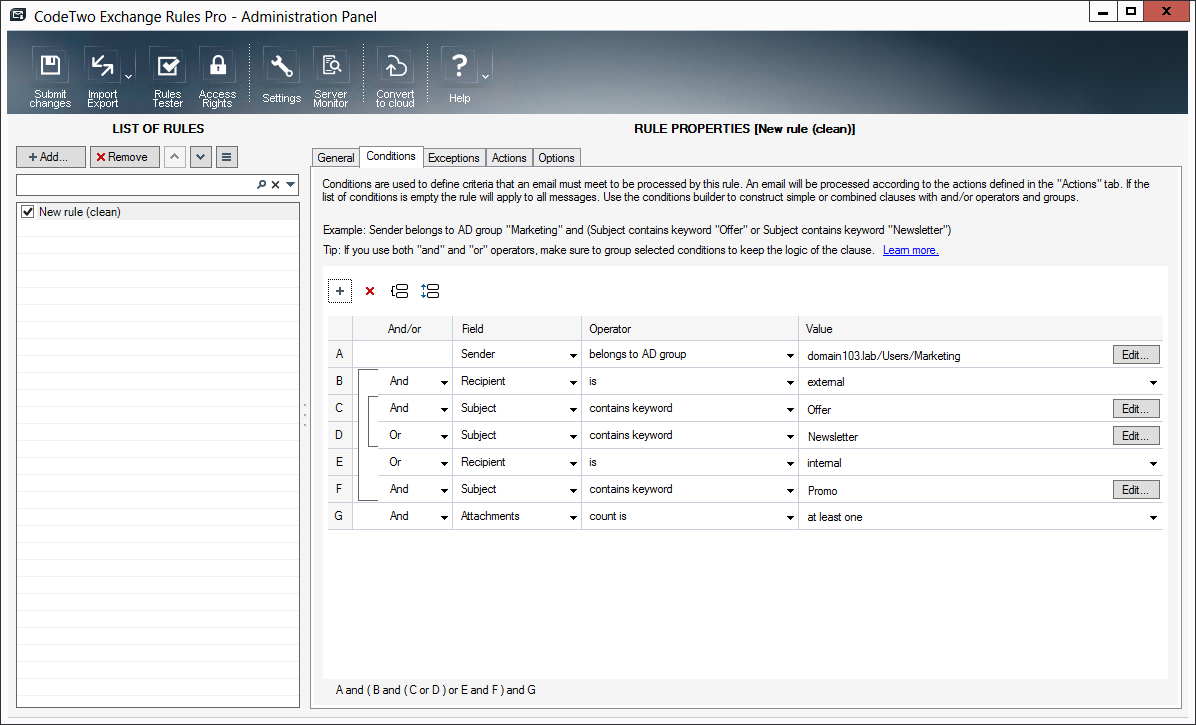Delete selected condition with red X icon

[x=370, y=290]
